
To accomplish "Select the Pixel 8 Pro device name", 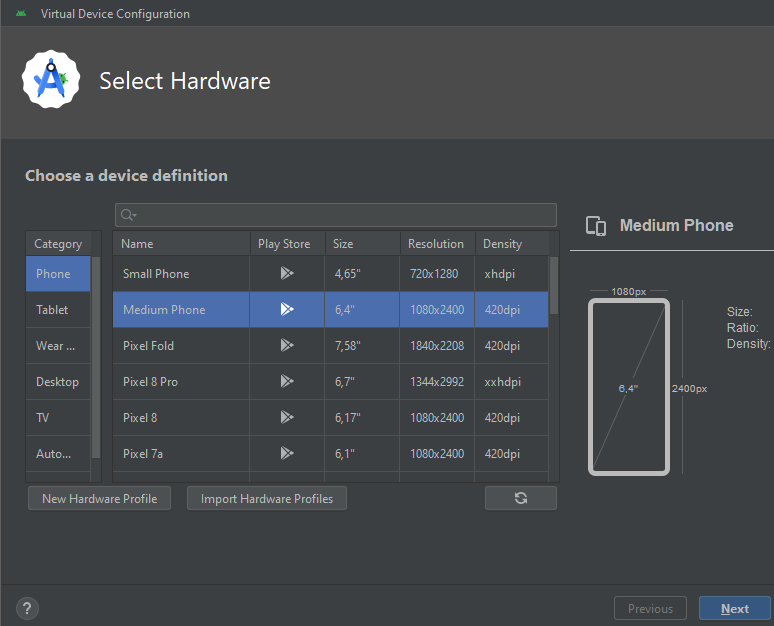I will point(150,382).
